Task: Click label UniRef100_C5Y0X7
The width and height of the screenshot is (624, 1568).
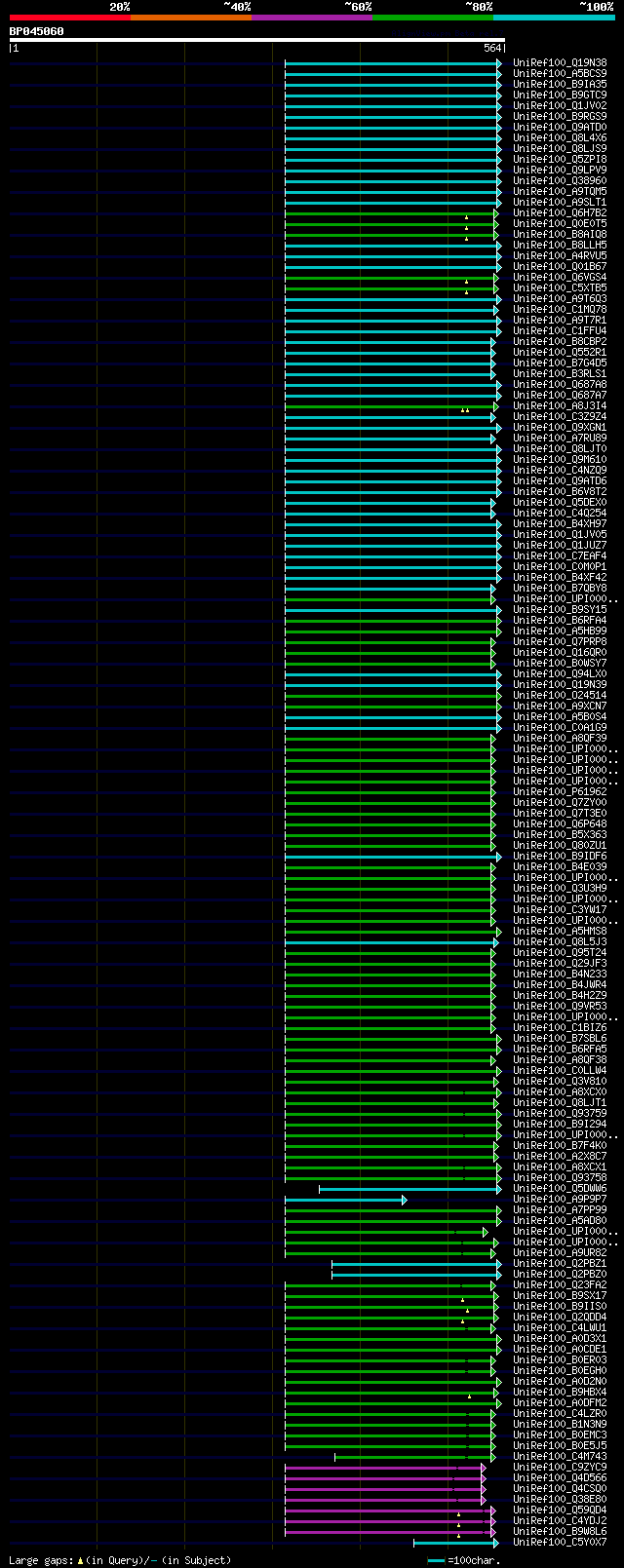Action: click(560, 1543)
